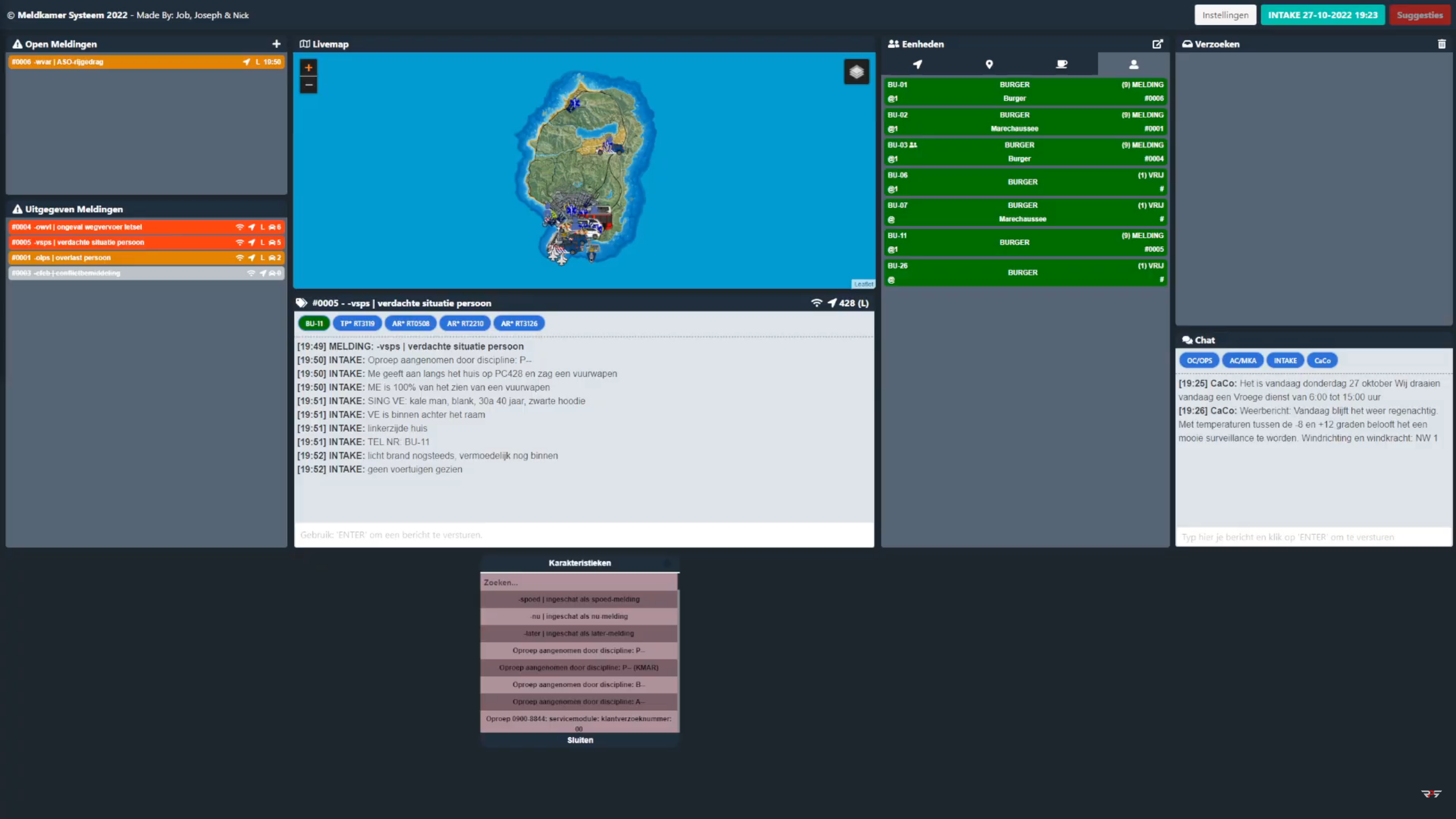Zoom in on the livemap

point(308,68)
